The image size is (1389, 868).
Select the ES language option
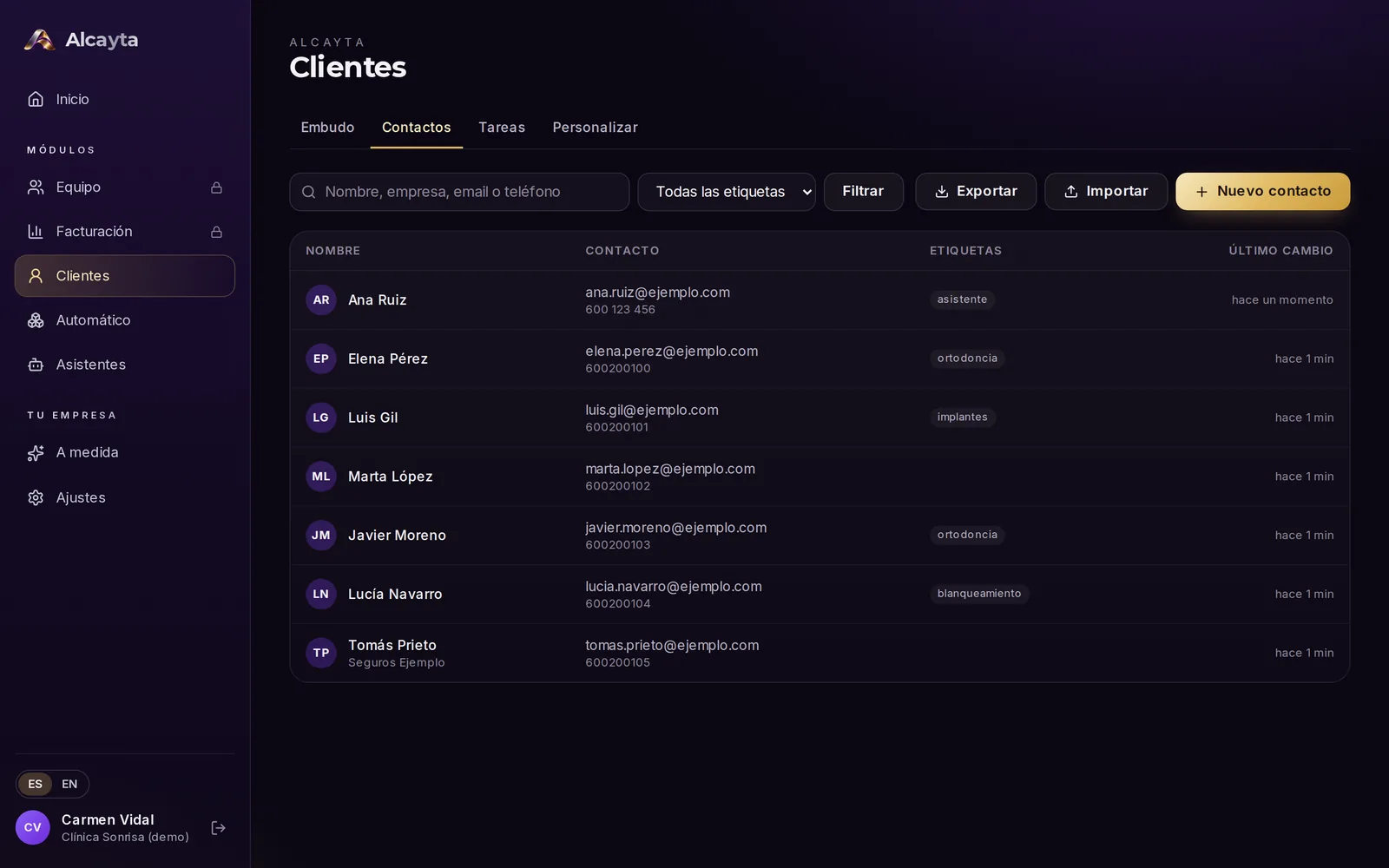point(35,784)
